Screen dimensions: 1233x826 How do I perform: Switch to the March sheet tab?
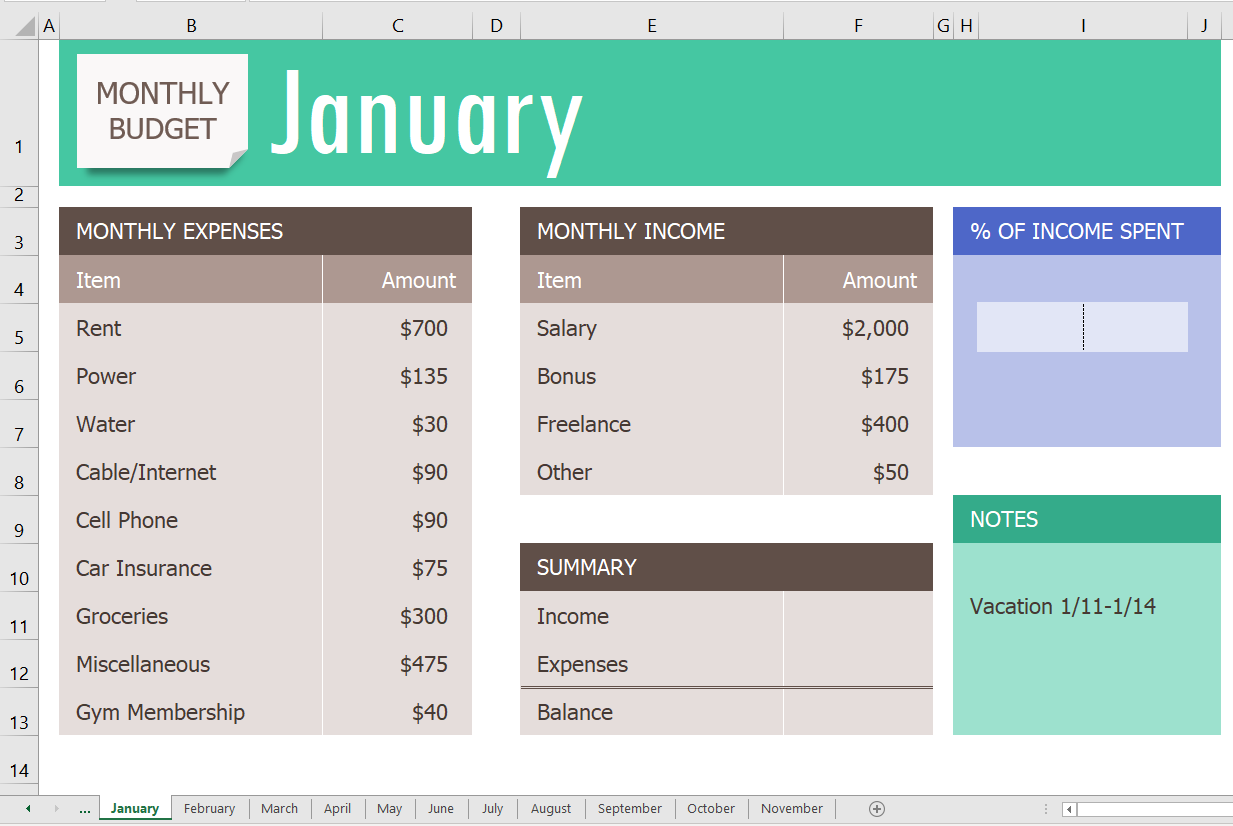(x=279, y=809)
